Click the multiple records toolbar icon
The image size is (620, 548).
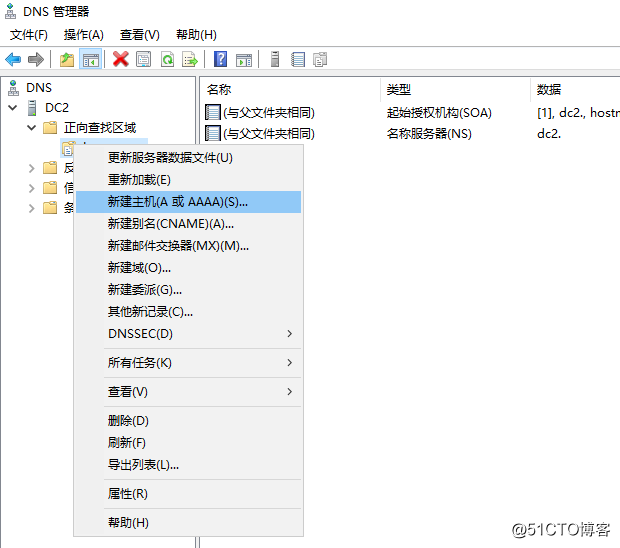click(320, 60)
